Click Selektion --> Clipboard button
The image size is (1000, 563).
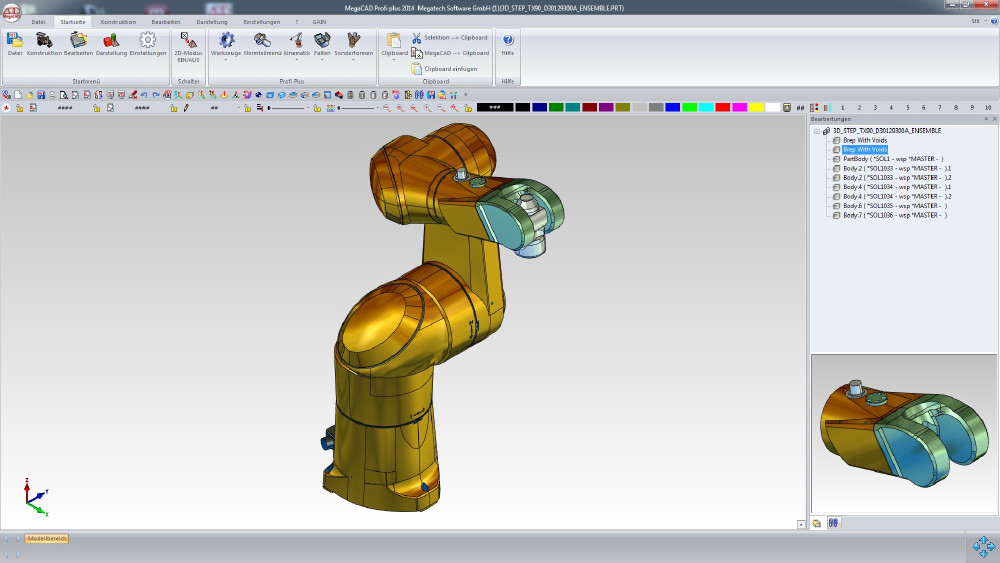point(449,37)
